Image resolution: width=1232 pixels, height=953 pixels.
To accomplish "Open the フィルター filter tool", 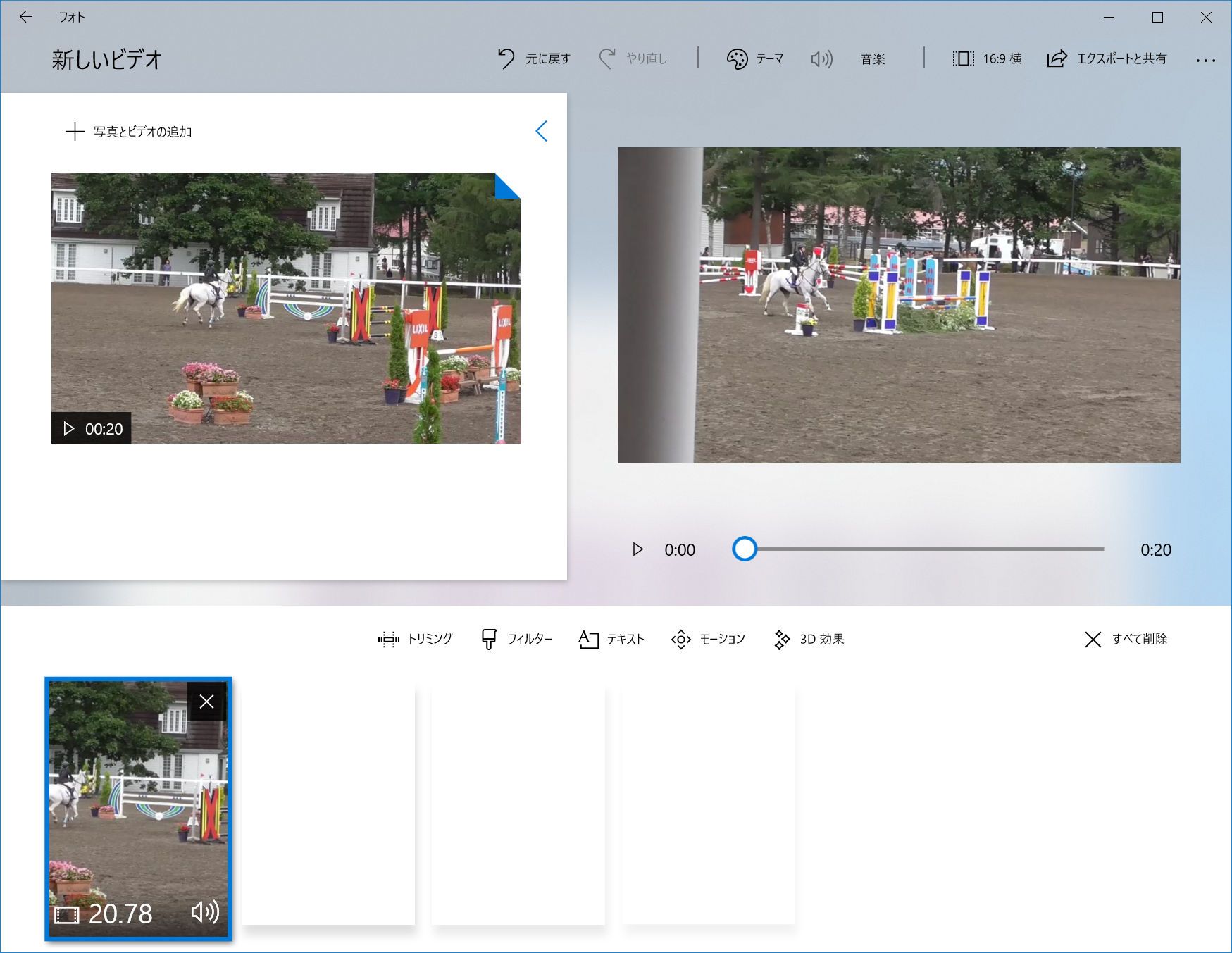I will 515,639.
